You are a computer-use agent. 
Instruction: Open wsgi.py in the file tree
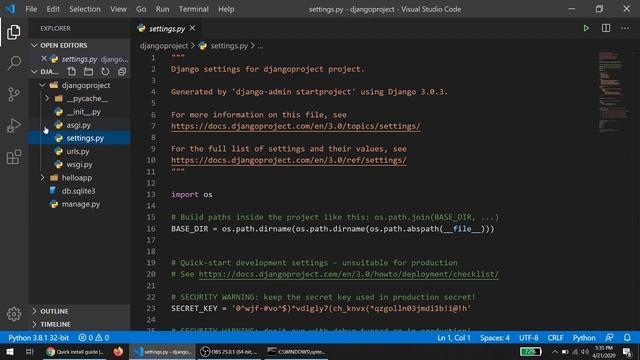click(x=80, y=164)
